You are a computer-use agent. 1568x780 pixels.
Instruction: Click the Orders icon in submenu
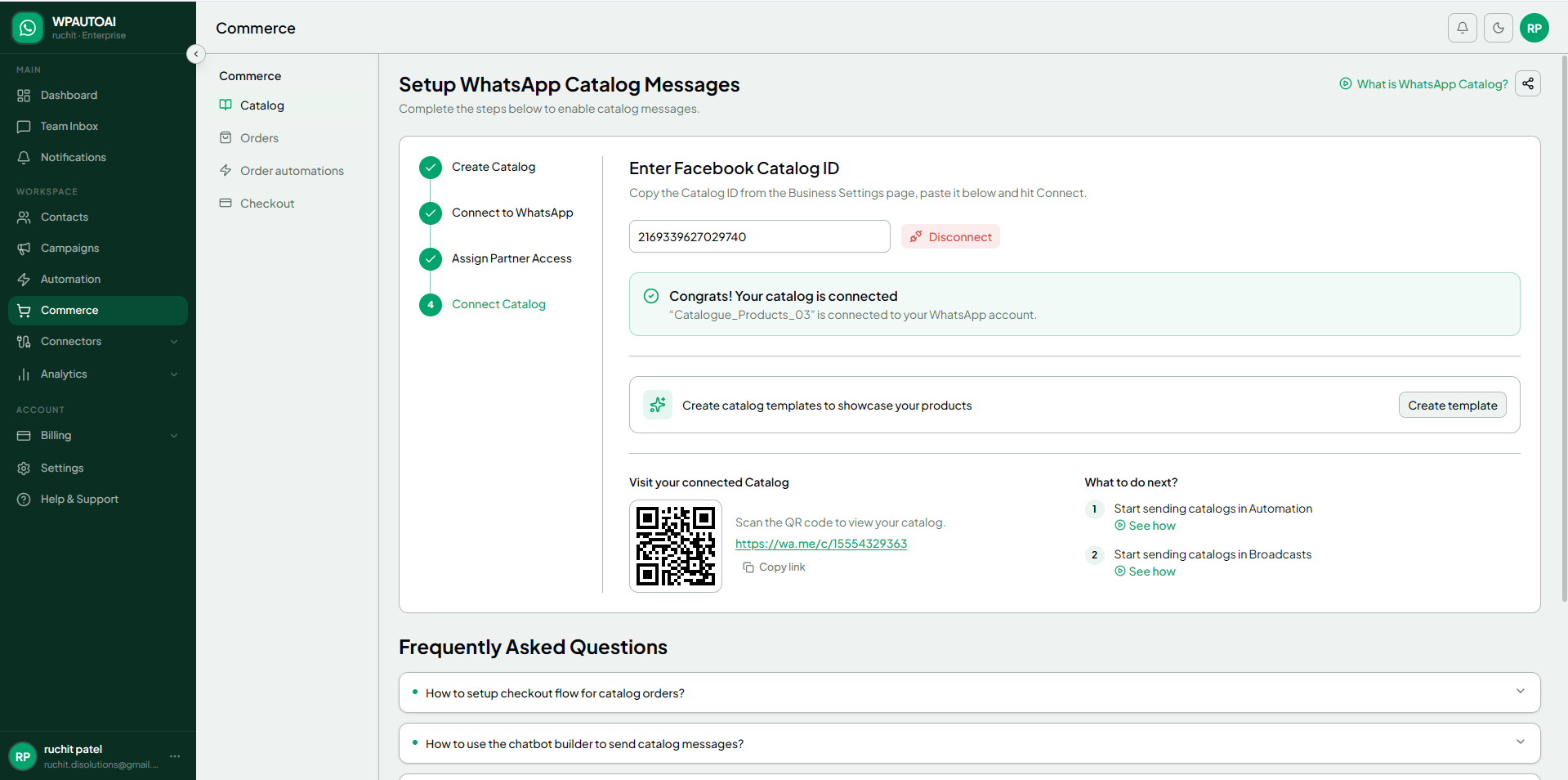[226, 137]
